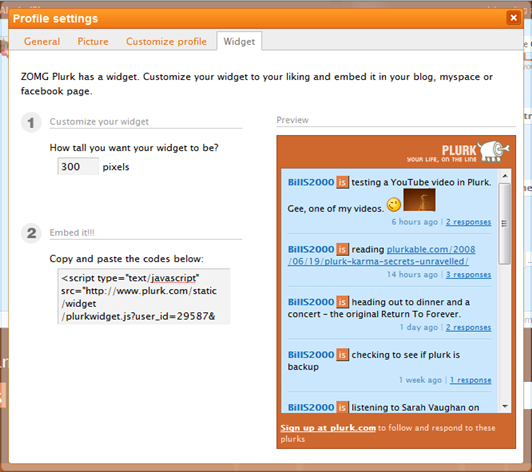The image size is (532, 472).
Task: Click the wink emoticon in first plurk
Action: click(394, 204)
